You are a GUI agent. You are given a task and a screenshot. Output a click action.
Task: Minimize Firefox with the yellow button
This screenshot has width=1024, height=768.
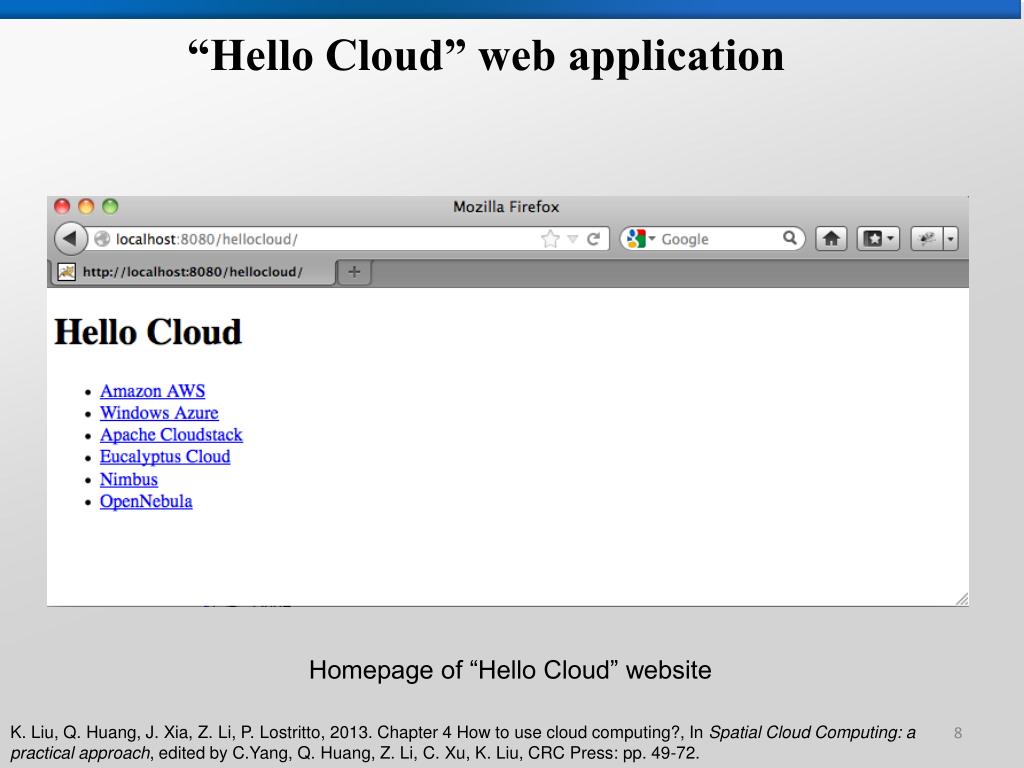(x=86, y=207)
